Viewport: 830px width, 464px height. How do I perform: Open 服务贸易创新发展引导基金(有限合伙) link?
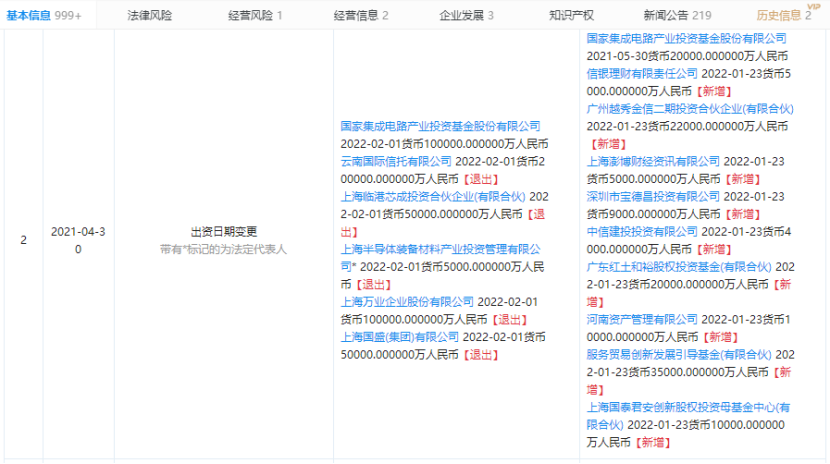(x=679, y=354)
